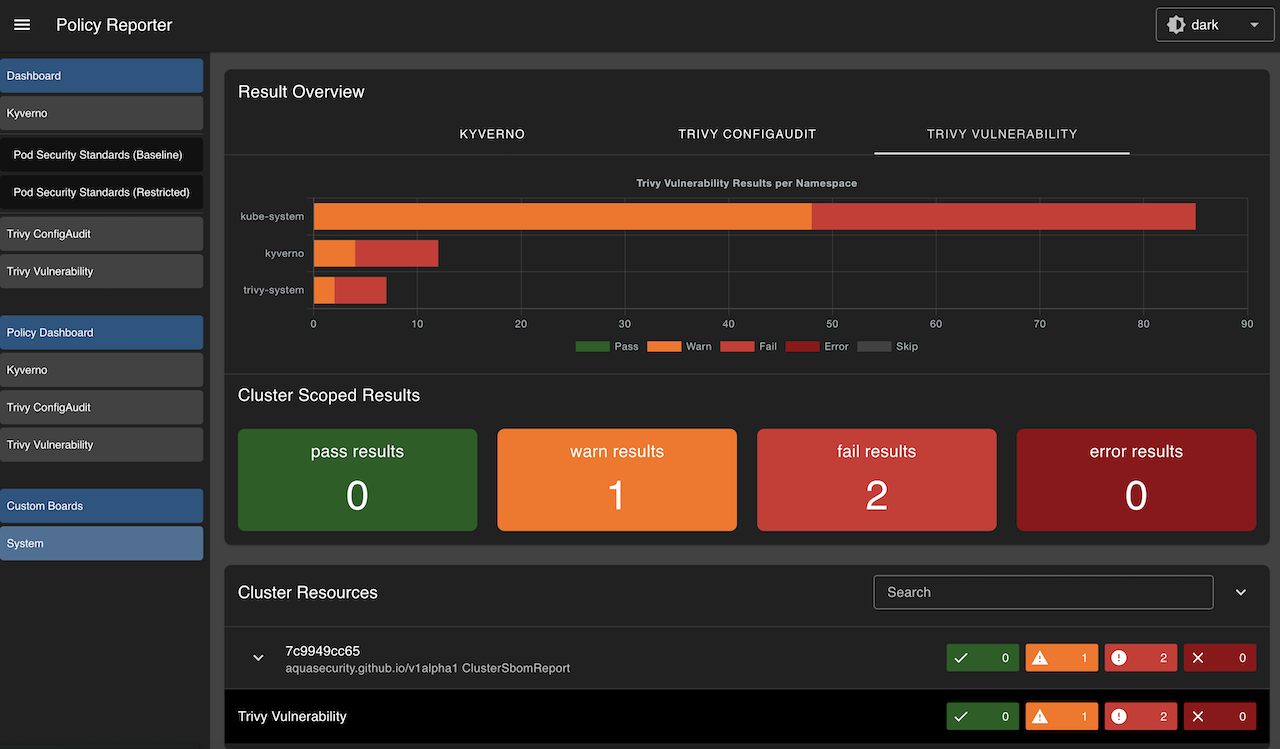This screenshot has height=749, width=1280.
Task: Toggle the Pass legend swatch
Action: pyautogui.click(x=592, y=346)
